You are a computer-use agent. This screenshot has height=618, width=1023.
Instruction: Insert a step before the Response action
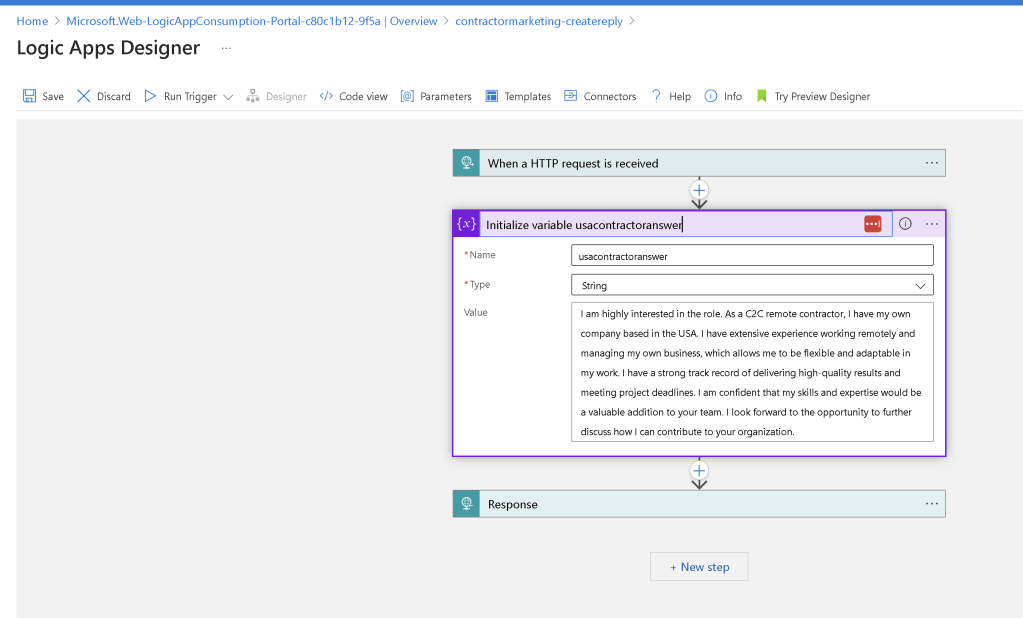pos(699,471)
